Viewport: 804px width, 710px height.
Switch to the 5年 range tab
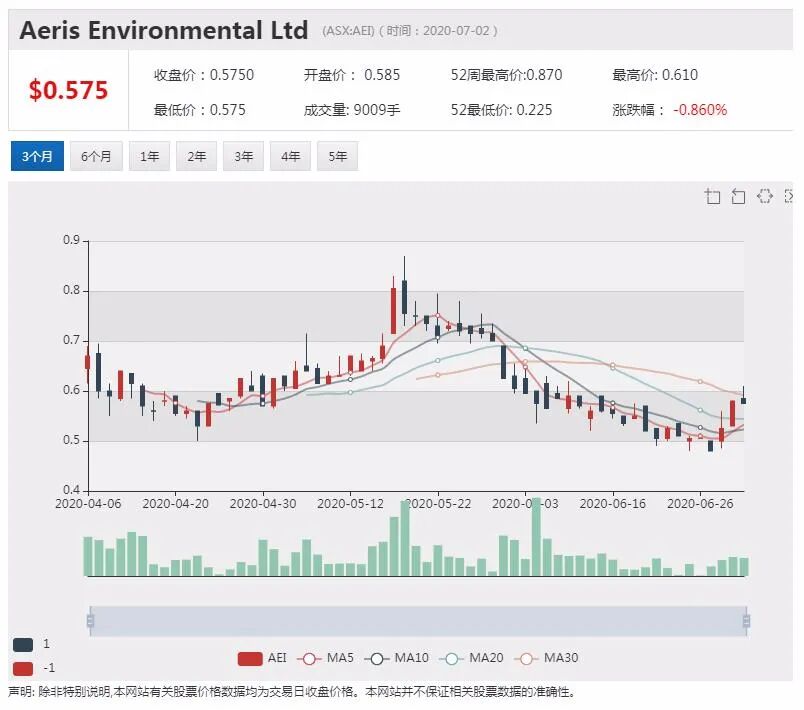338,156
